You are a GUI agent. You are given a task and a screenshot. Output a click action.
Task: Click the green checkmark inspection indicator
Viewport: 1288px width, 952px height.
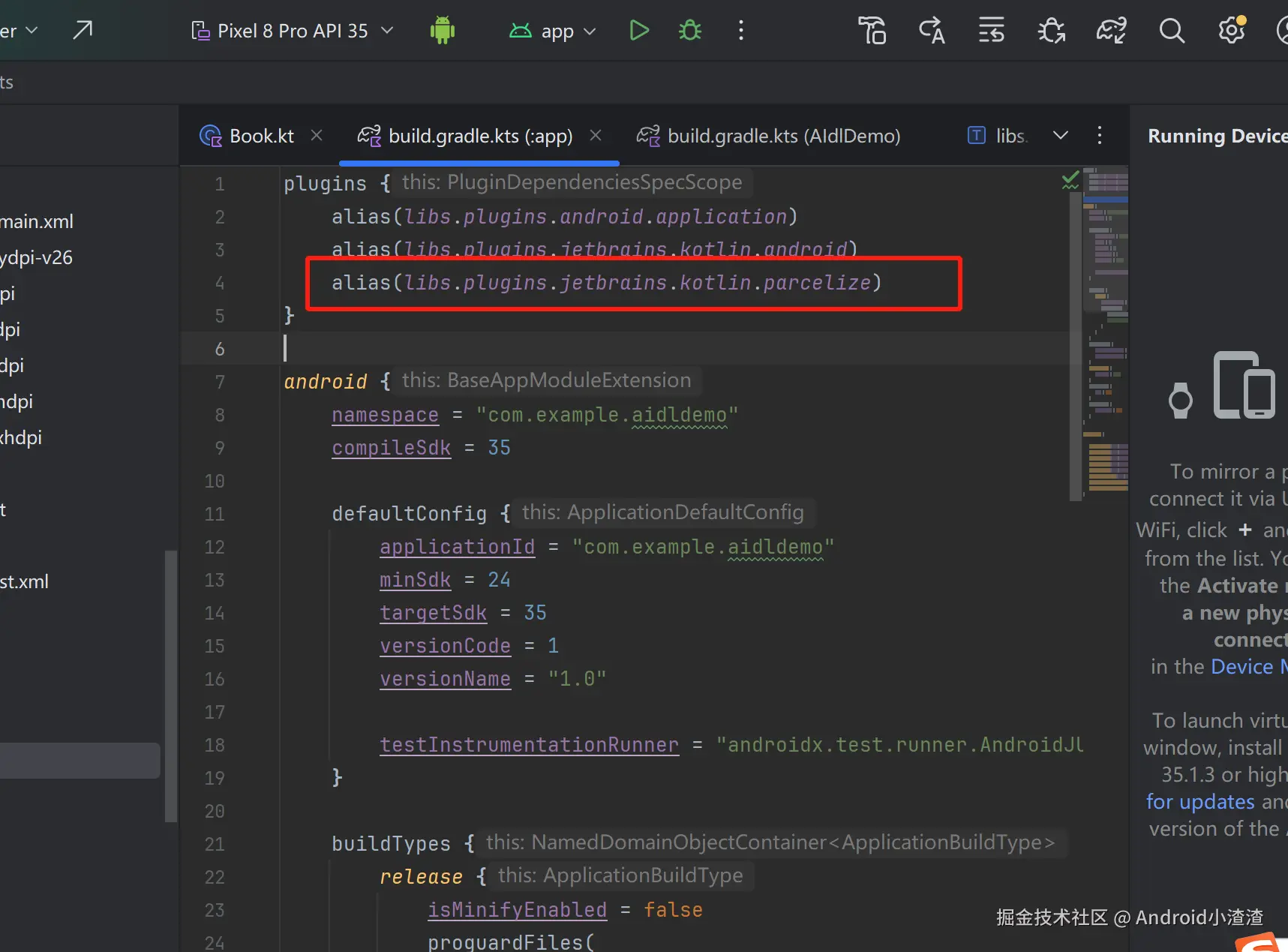1070,180
